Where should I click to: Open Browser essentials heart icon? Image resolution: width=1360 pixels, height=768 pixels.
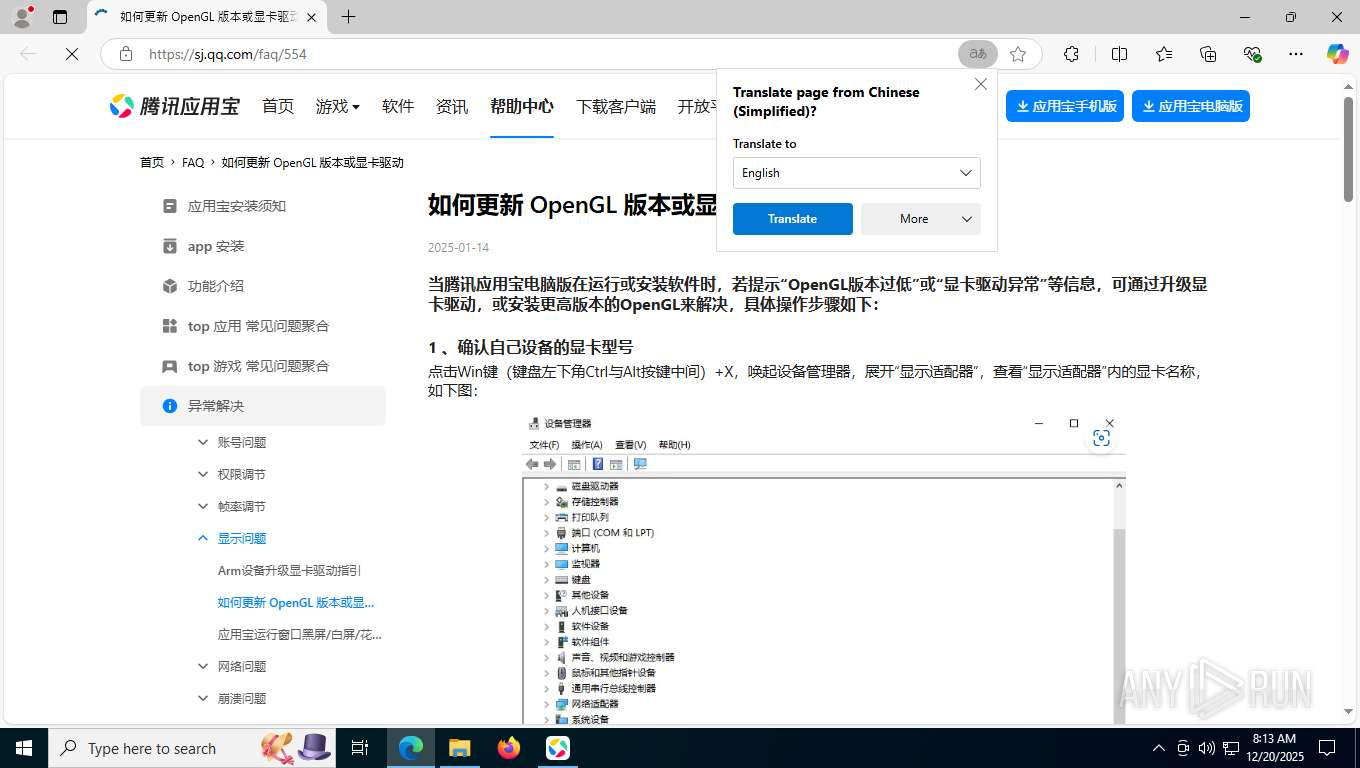pyautogui.click(x=1252, y=54)
